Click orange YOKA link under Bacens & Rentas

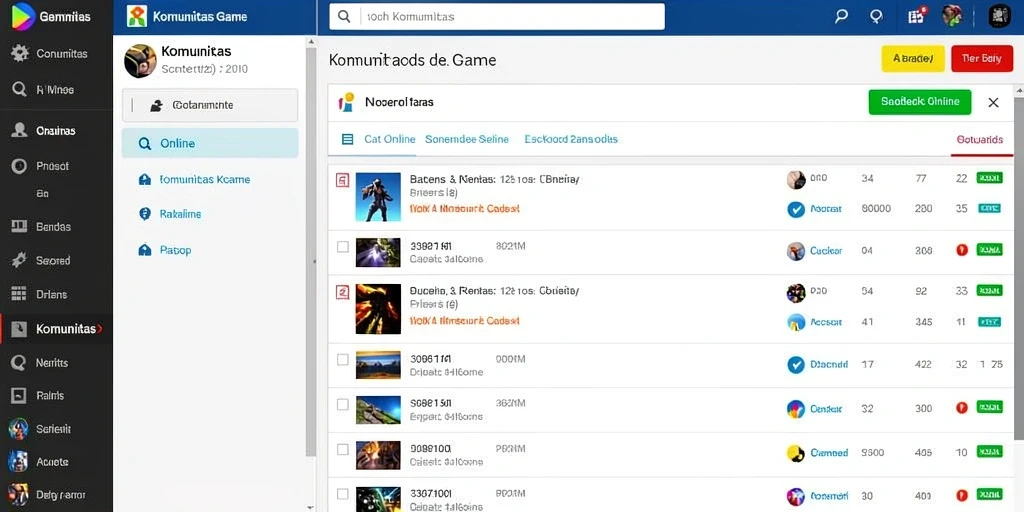(464, 208)
